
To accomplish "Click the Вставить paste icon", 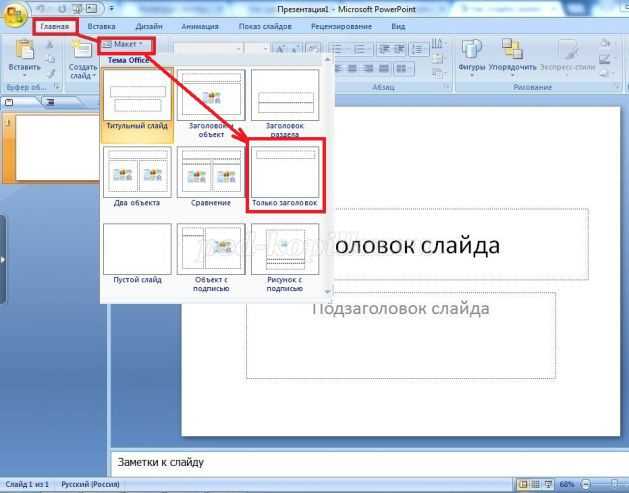I will click(x=24, y=50).
